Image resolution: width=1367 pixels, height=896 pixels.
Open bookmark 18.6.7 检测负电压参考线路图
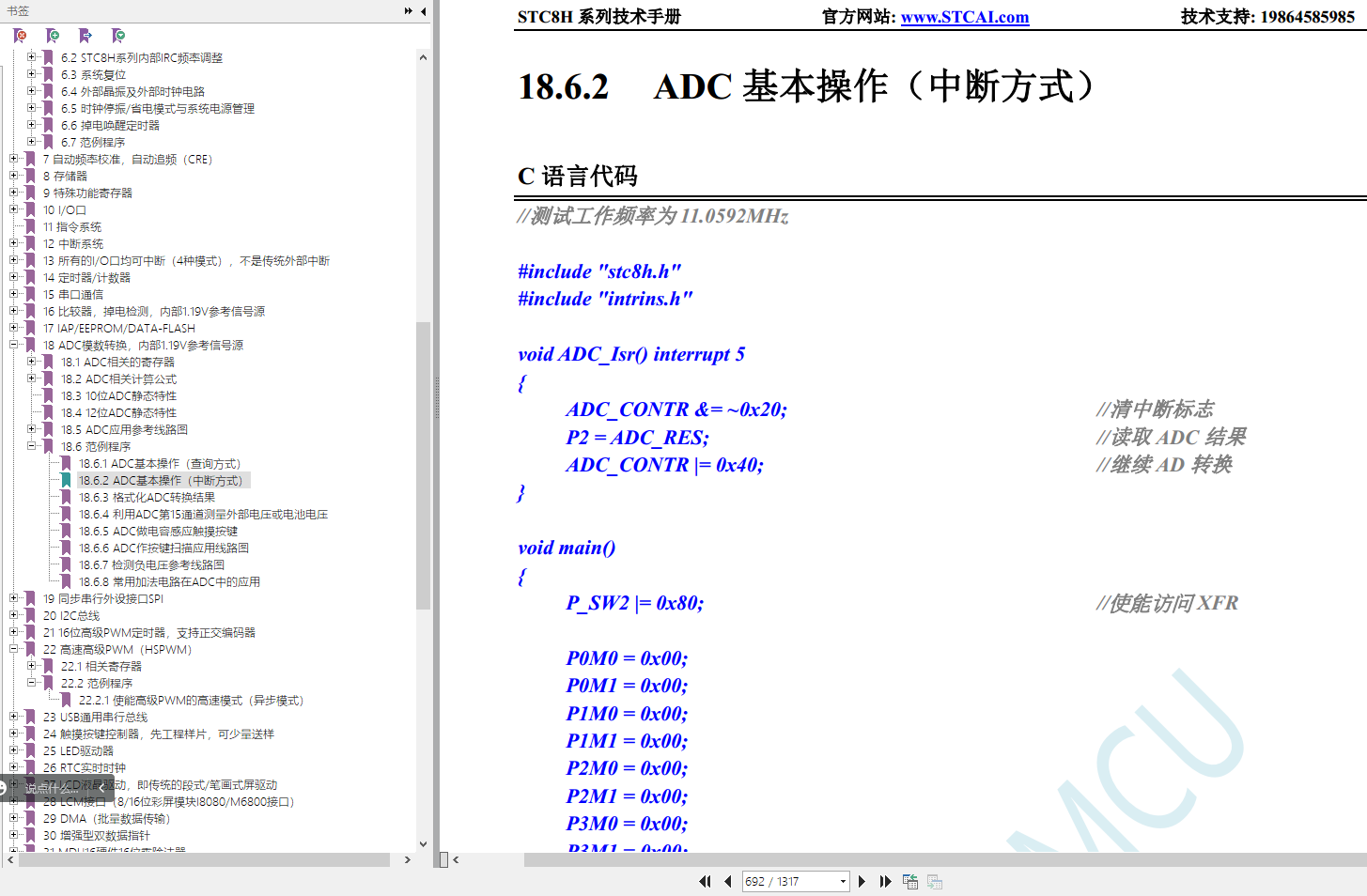click(151, 565)
